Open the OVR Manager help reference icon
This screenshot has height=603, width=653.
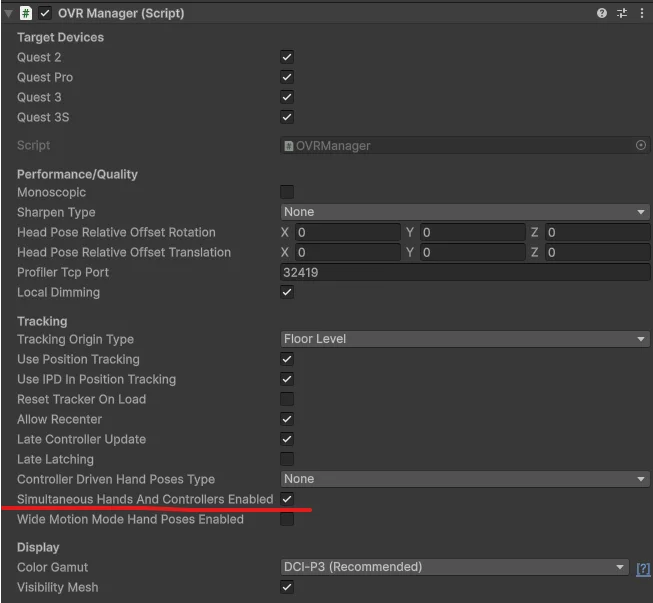[x=601, y=13]
